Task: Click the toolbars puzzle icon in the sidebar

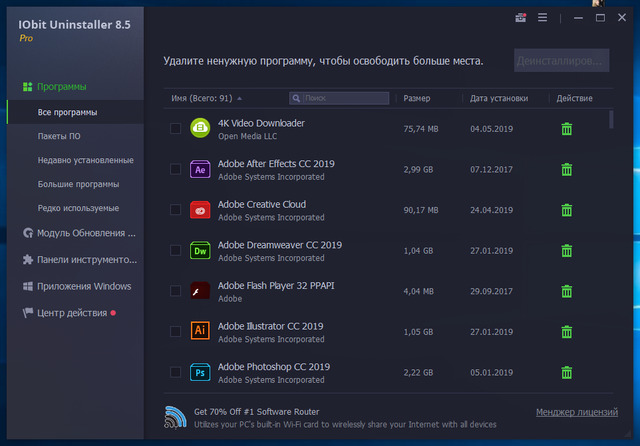Action: point(28,260)
